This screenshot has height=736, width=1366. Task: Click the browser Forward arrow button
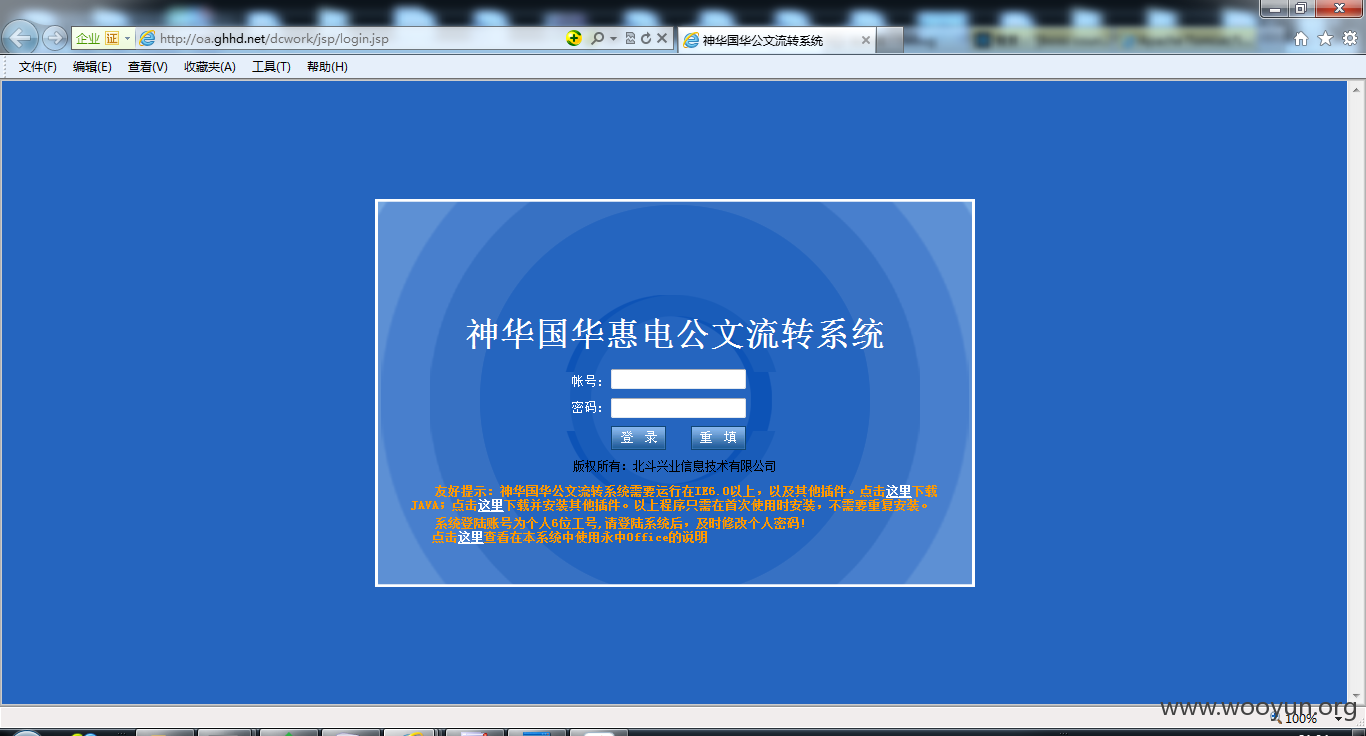click(54, 38)
